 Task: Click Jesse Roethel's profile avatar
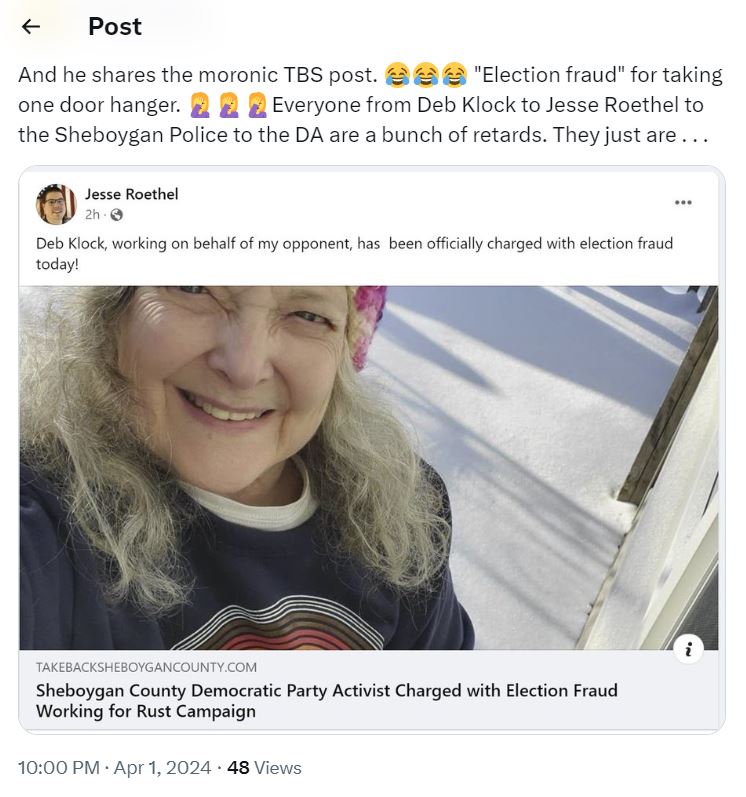55,204
